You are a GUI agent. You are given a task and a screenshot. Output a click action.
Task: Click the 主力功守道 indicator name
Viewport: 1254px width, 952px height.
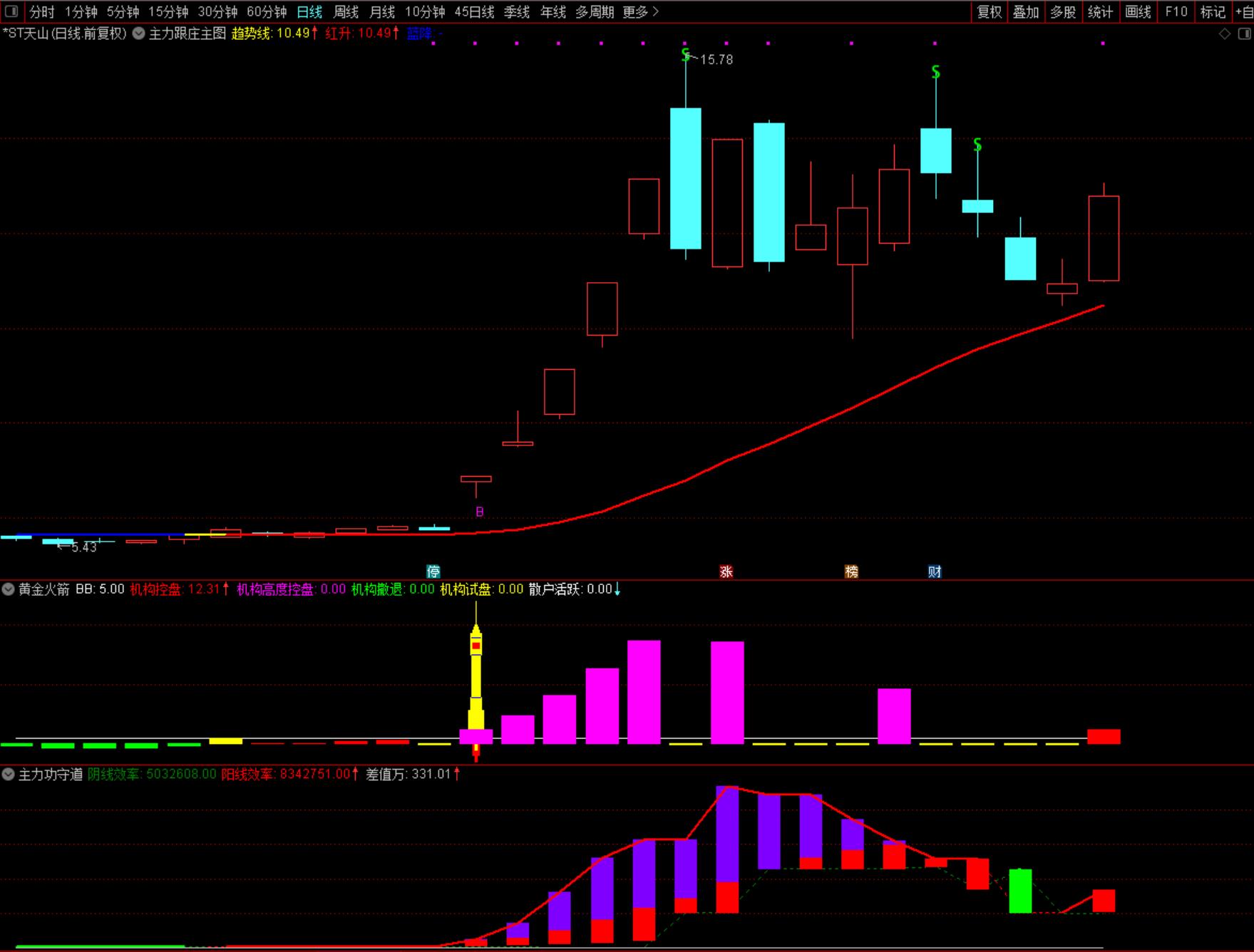pos(51,774)
